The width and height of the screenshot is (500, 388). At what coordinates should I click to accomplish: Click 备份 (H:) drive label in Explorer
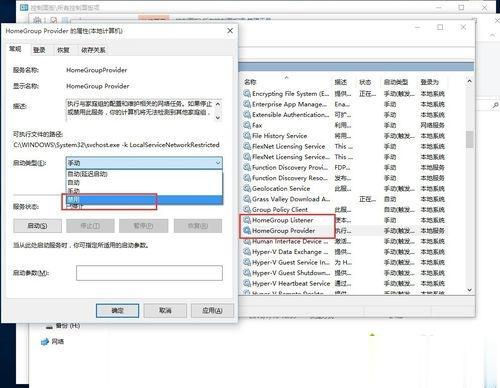tap(68, 326)
